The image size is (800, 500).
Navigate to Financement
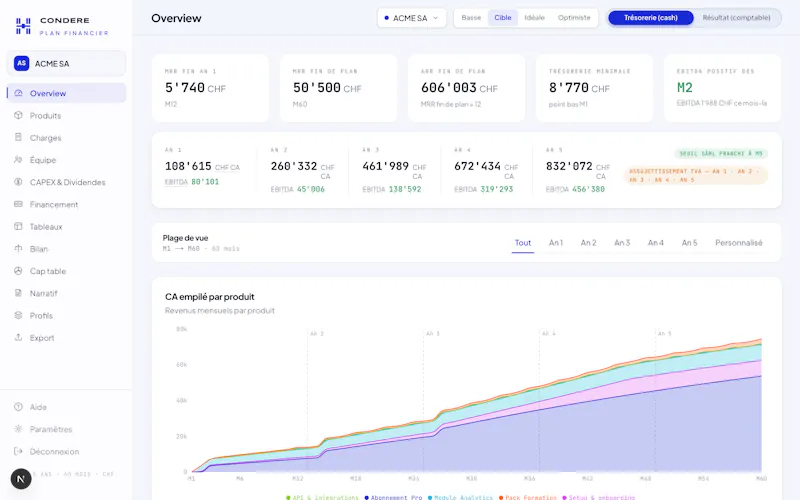coord(66,204)
